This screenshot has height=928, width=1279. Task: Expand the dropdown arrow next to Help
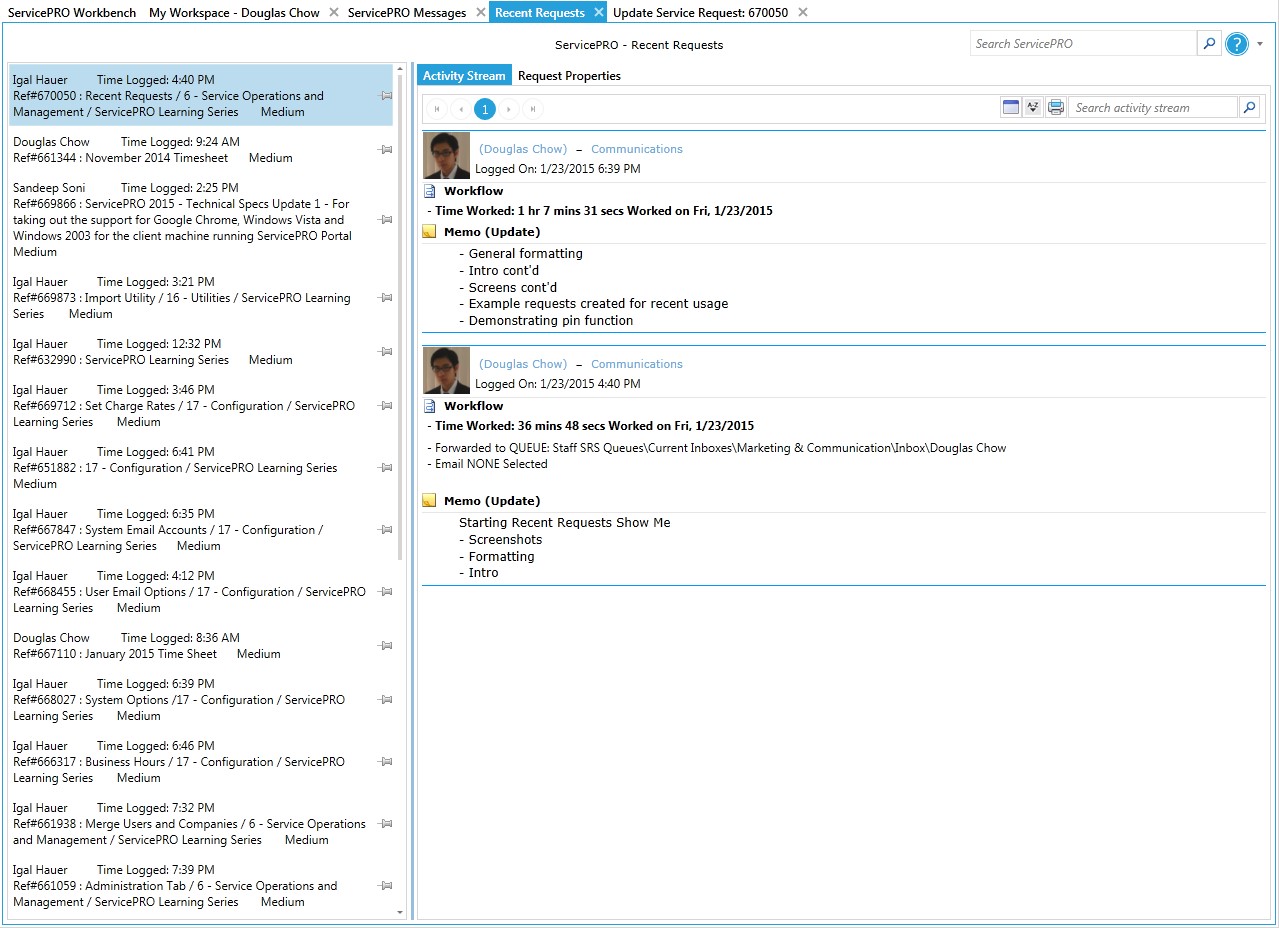tap(1260, 44)
